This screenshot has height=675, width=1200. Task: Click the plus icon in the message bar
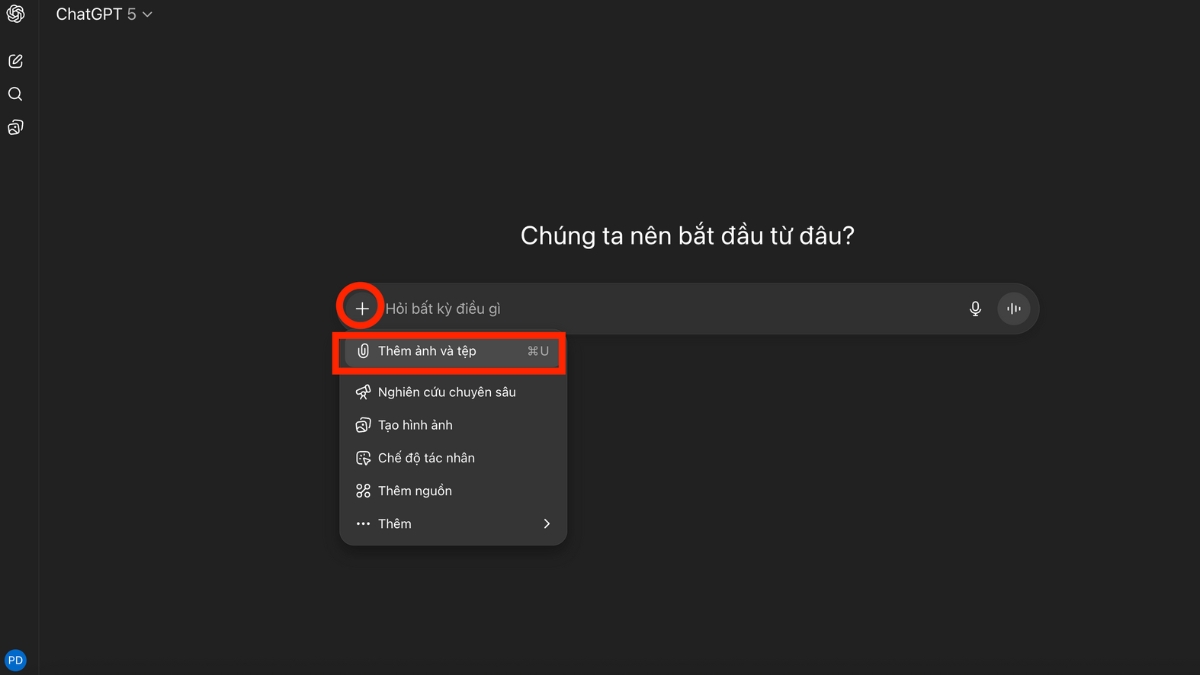(x=360, y=307)
